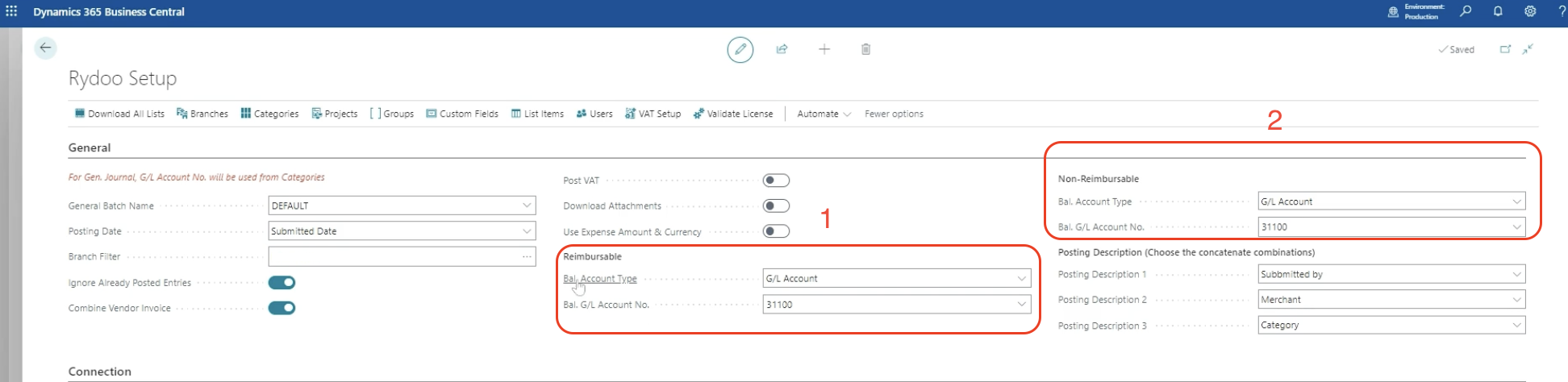Toggle Download Attachments switch
This screenshot has width=1568, height=382.
(x=776, y=206)
